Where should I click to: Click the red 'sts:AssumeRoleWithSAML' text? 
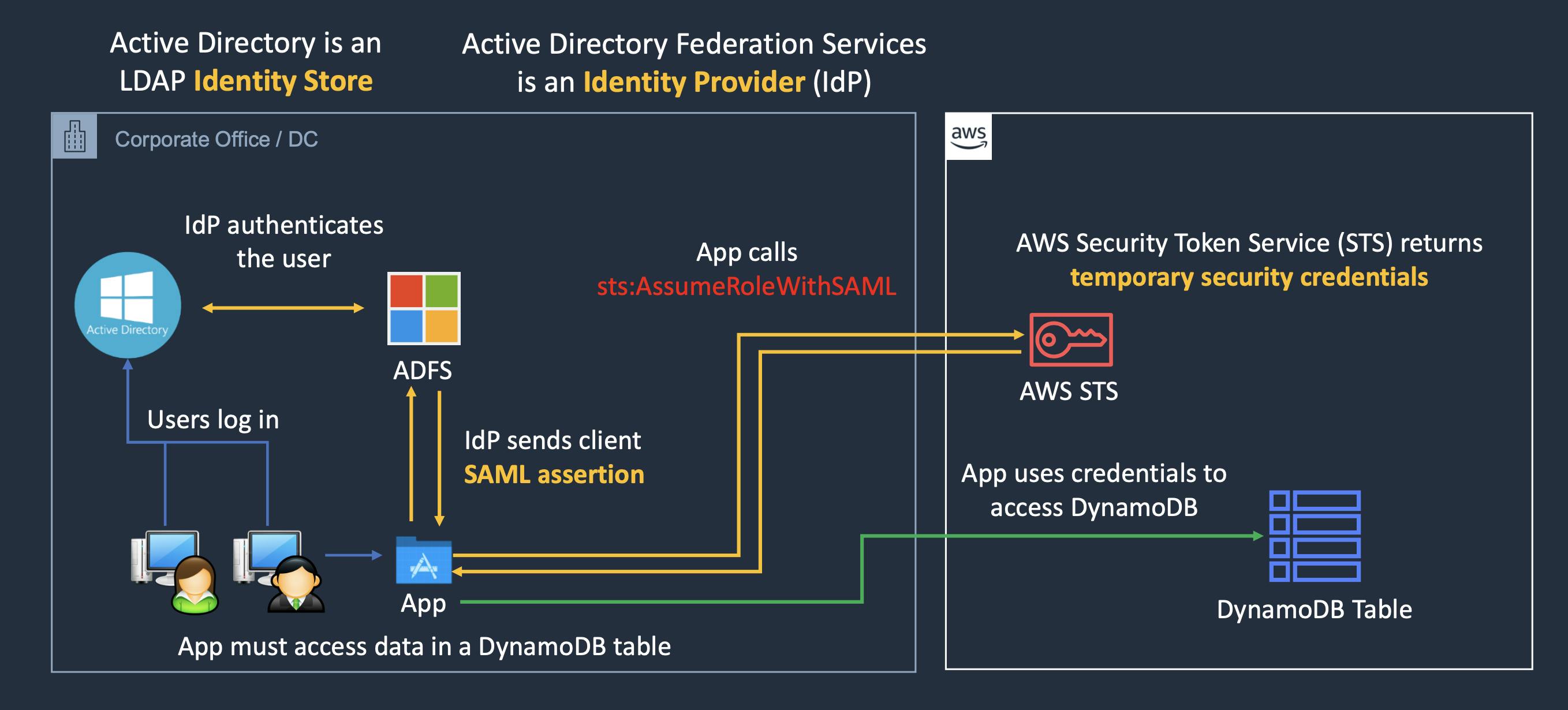tap(746, 286)
